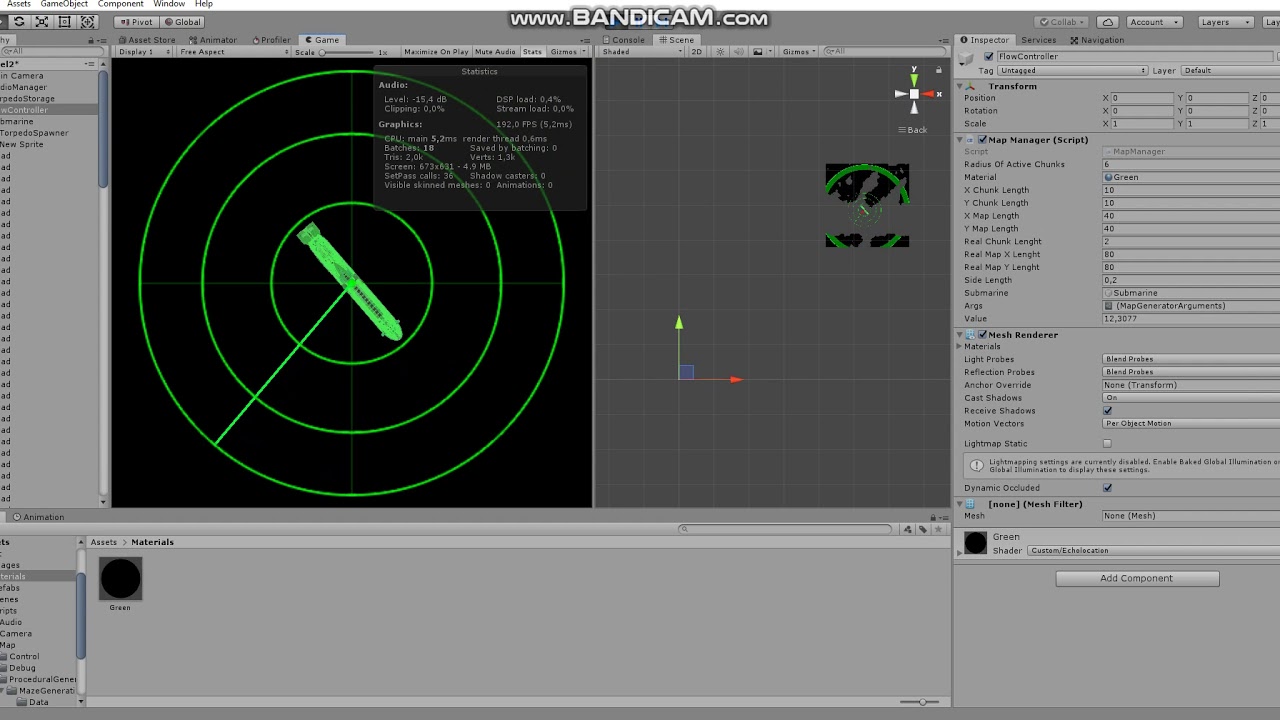Toggle Global handle rotation button
The width and height of the screenshot is (1280, 720).
[182, 21]
